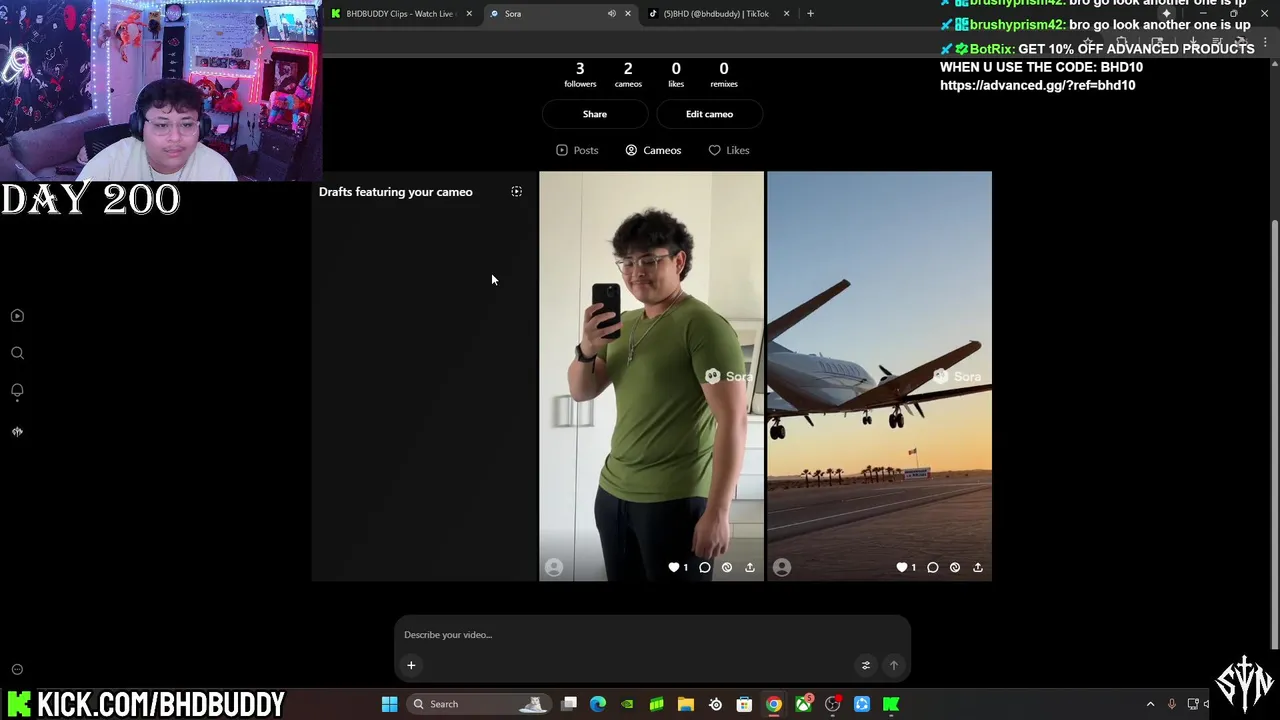The width and height of the screenshot is (1280, 720).
Task: Click the plus attach button in prompt box
Action: tap(411, 665)
